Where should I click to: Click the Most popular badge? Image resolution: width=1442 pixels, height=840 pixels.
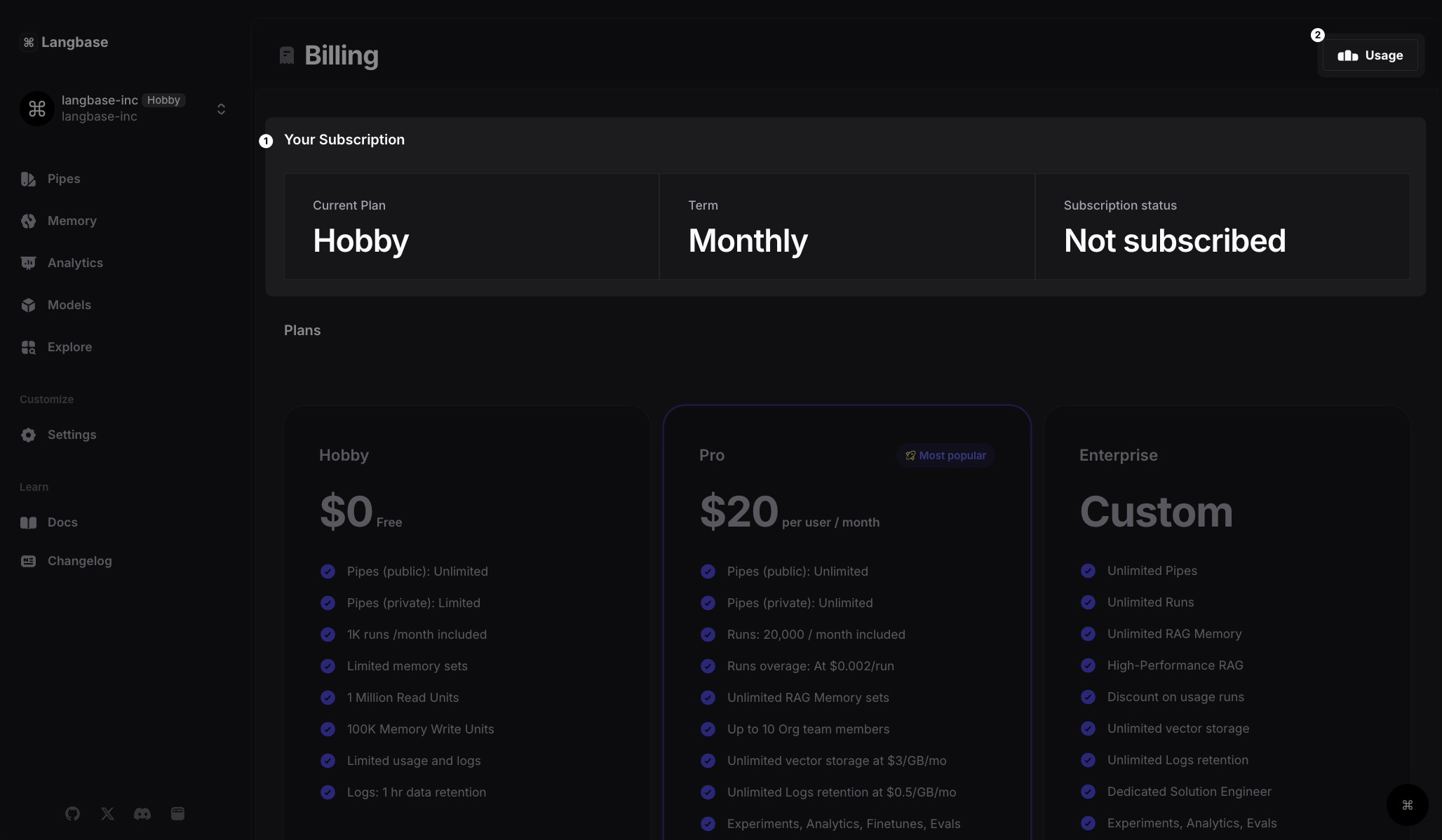point(945,456)
